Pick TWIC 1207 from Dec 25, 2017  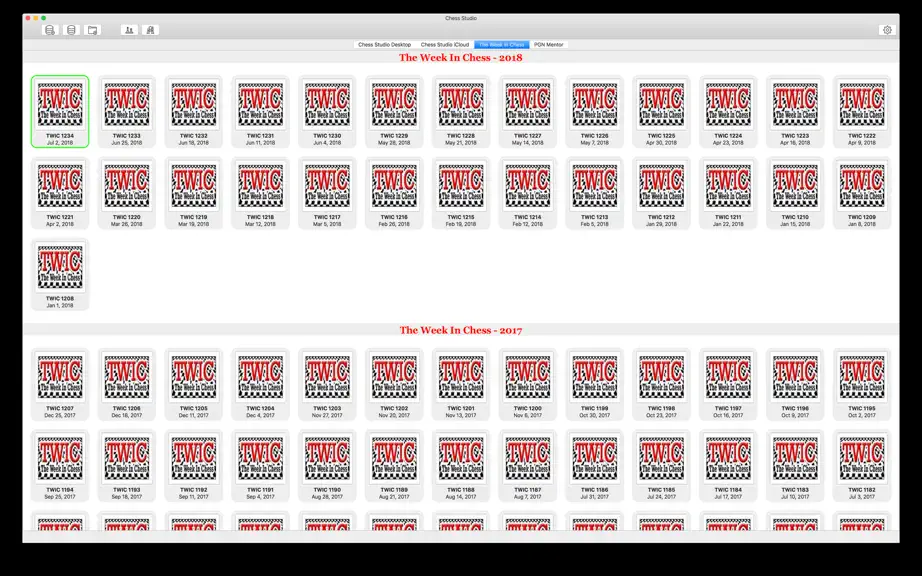coord(60,384)
